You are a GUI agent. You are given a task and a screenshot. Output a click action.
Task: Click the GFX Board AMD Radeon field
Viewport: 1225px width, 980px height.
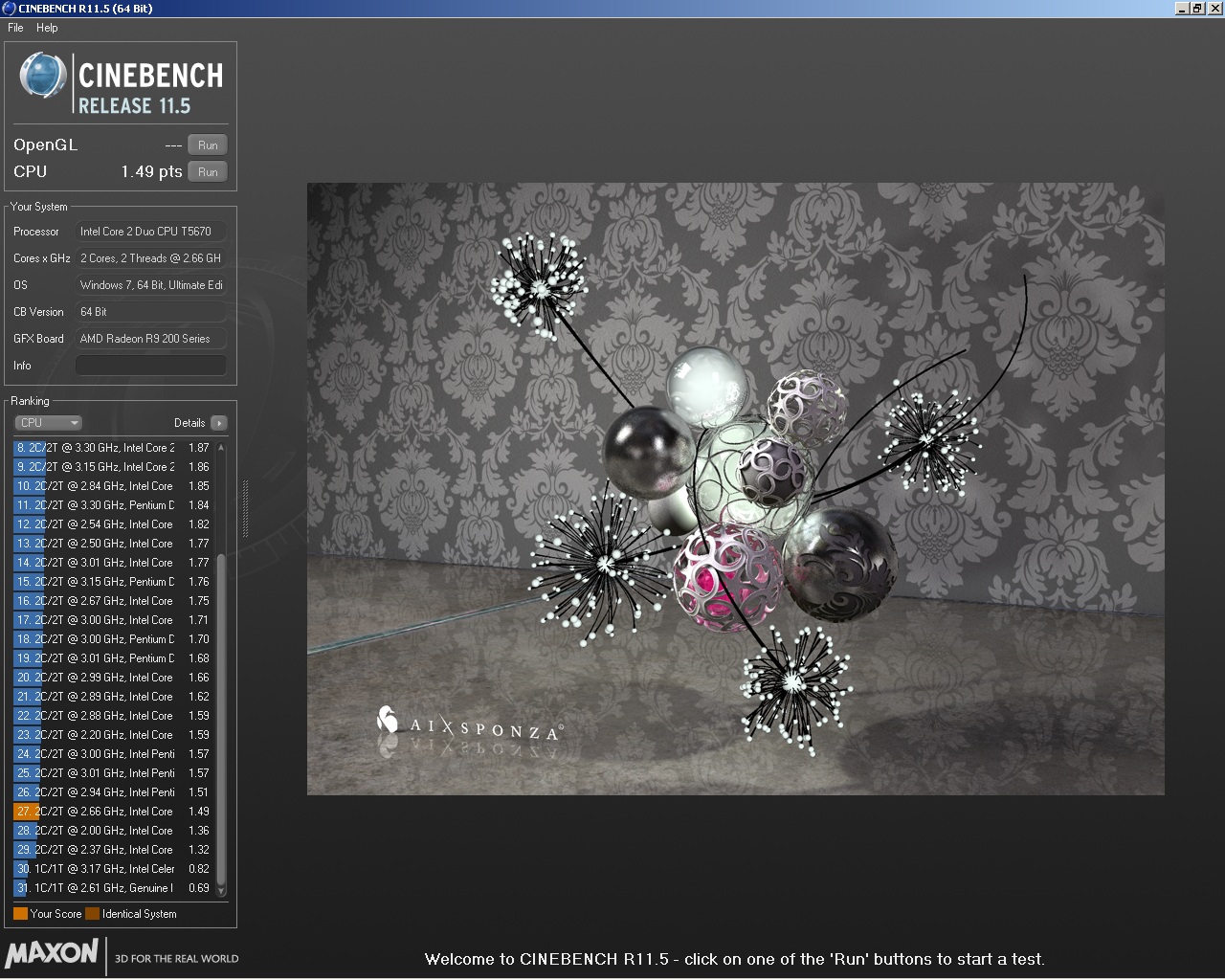coord(151,339)
